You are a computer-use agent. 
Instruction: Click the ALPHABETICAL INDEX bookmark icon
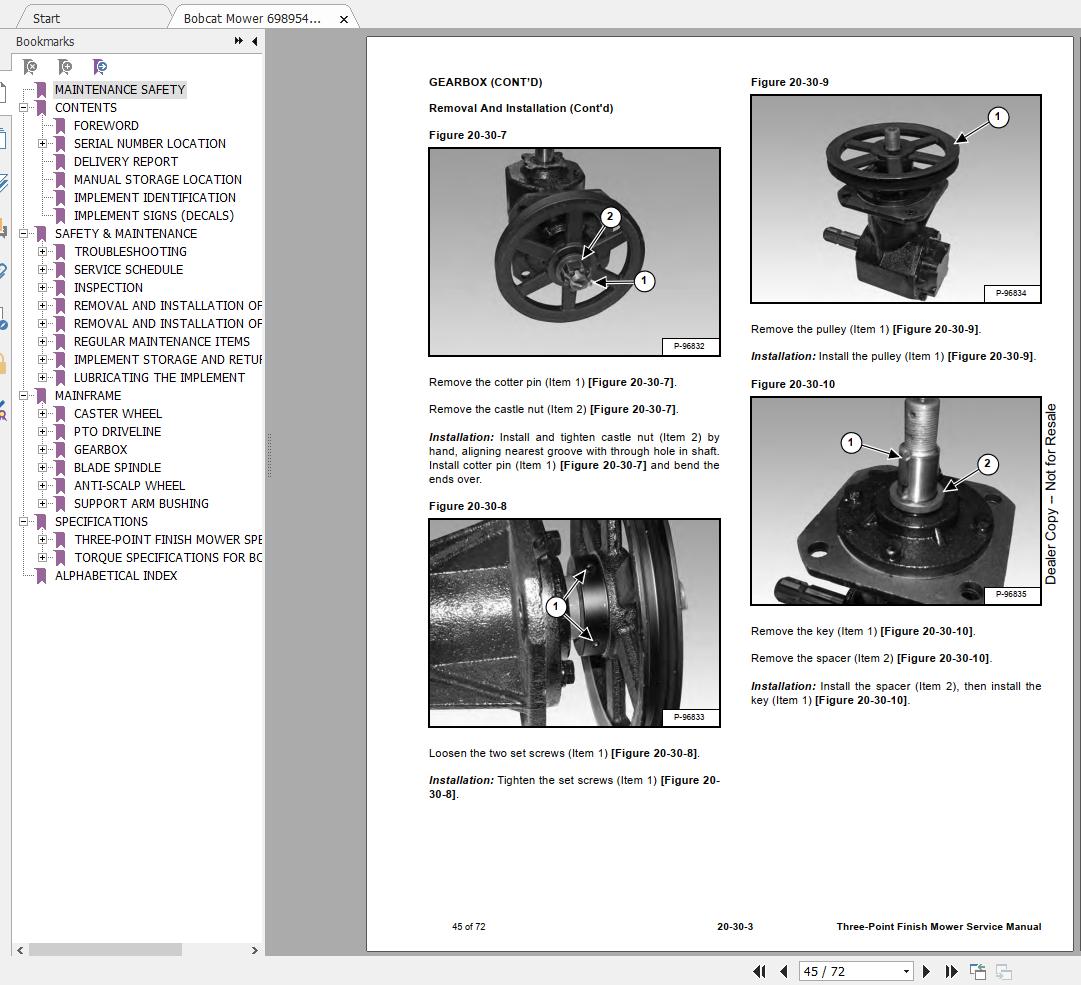point(41,576)
